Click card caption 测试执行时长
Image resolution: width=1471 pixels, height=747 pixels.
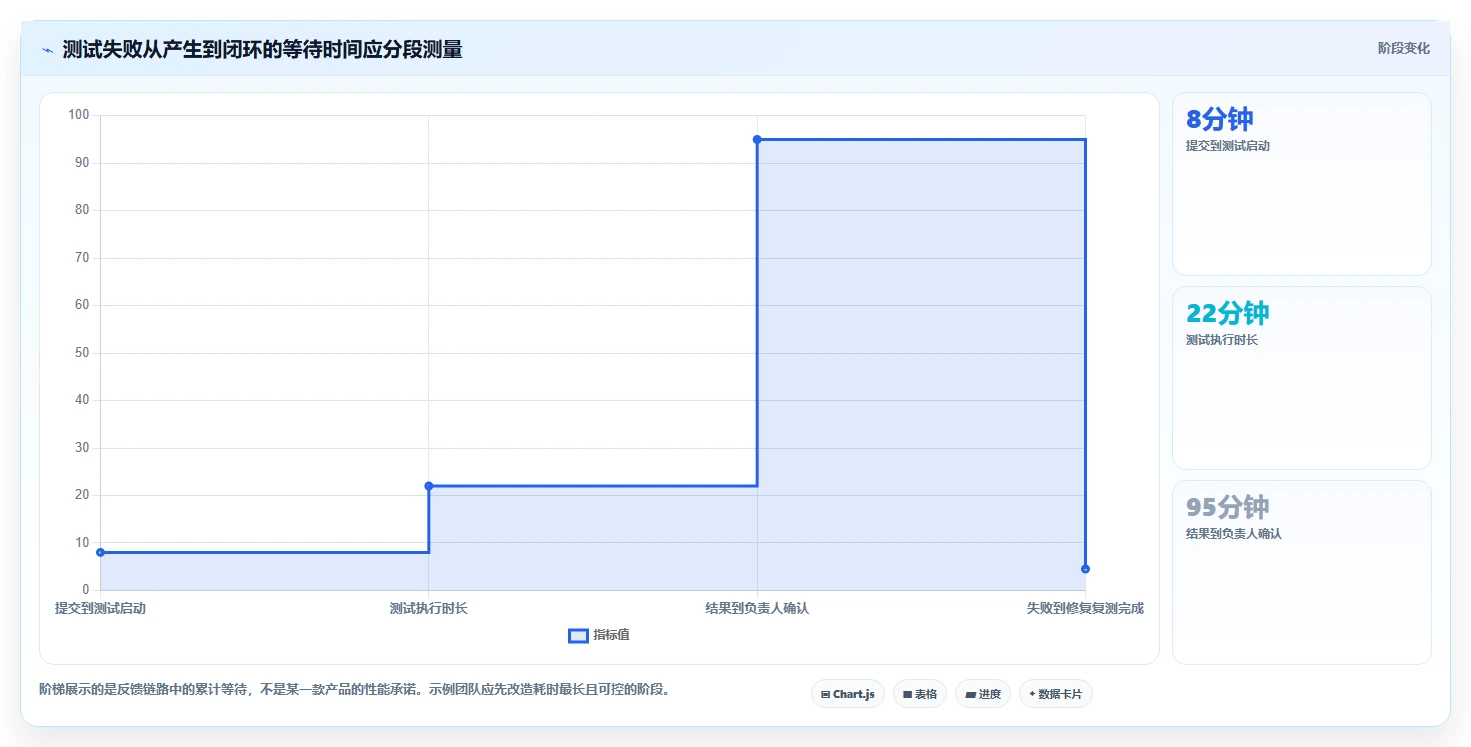pos(1221,340)
